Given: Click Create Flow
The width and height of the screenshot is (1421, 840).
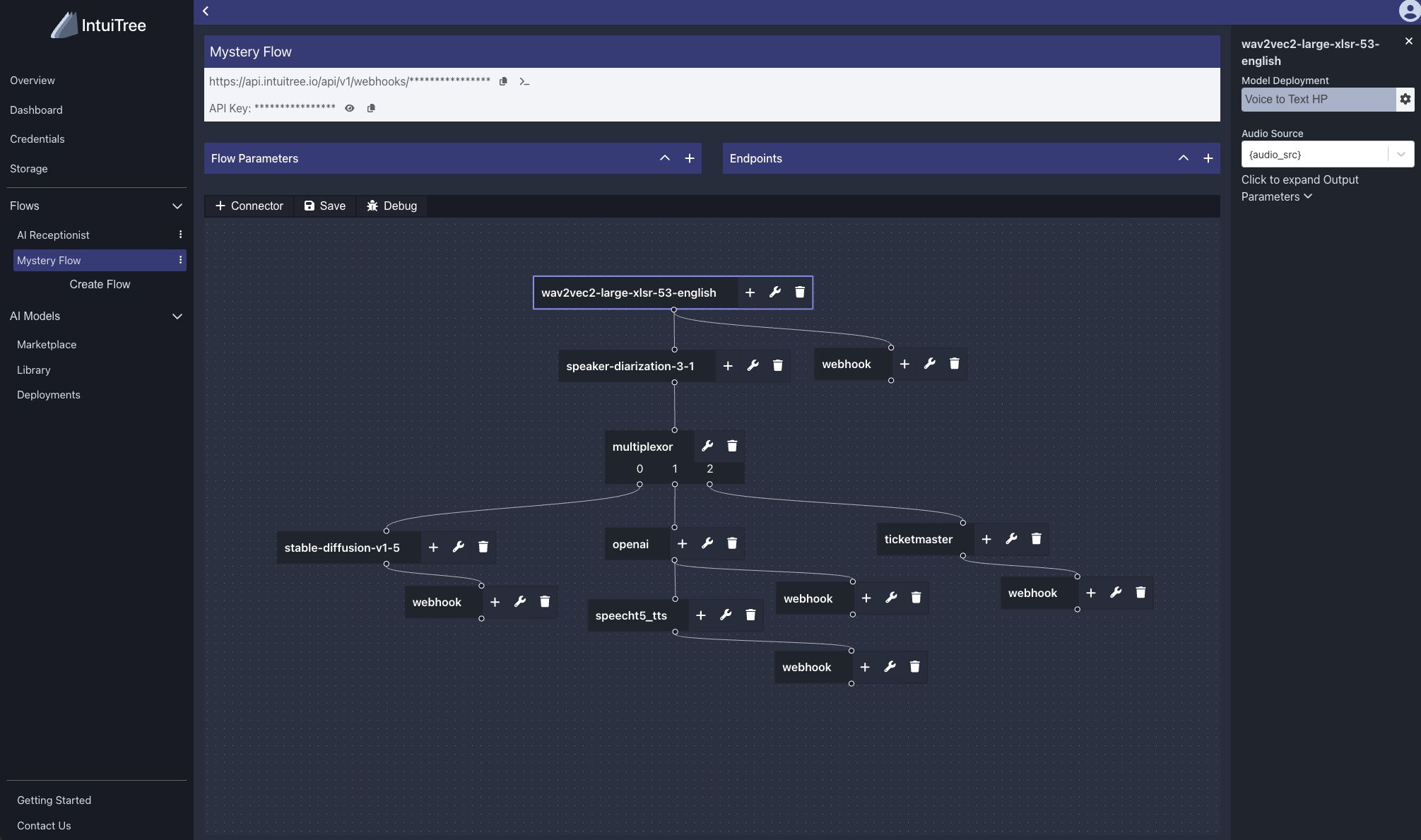Looking at the screenshot, I should (x=100, y=284).
